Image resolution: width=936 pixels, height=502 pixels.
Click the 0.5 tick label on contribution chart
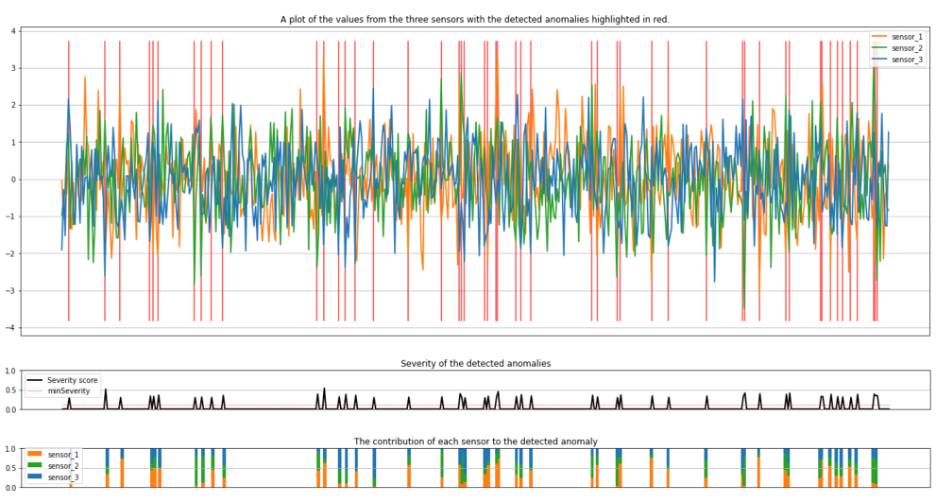(10, 469)
